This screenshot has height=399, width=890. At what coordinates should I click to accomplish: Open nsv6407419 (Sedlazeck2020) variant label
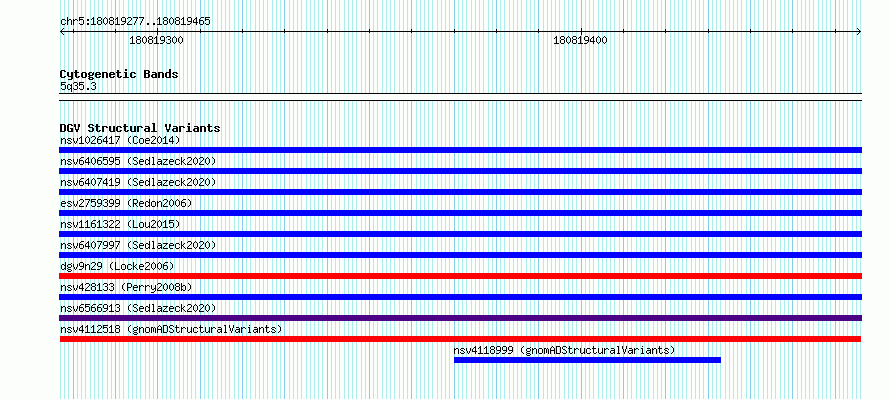point(138,182)
